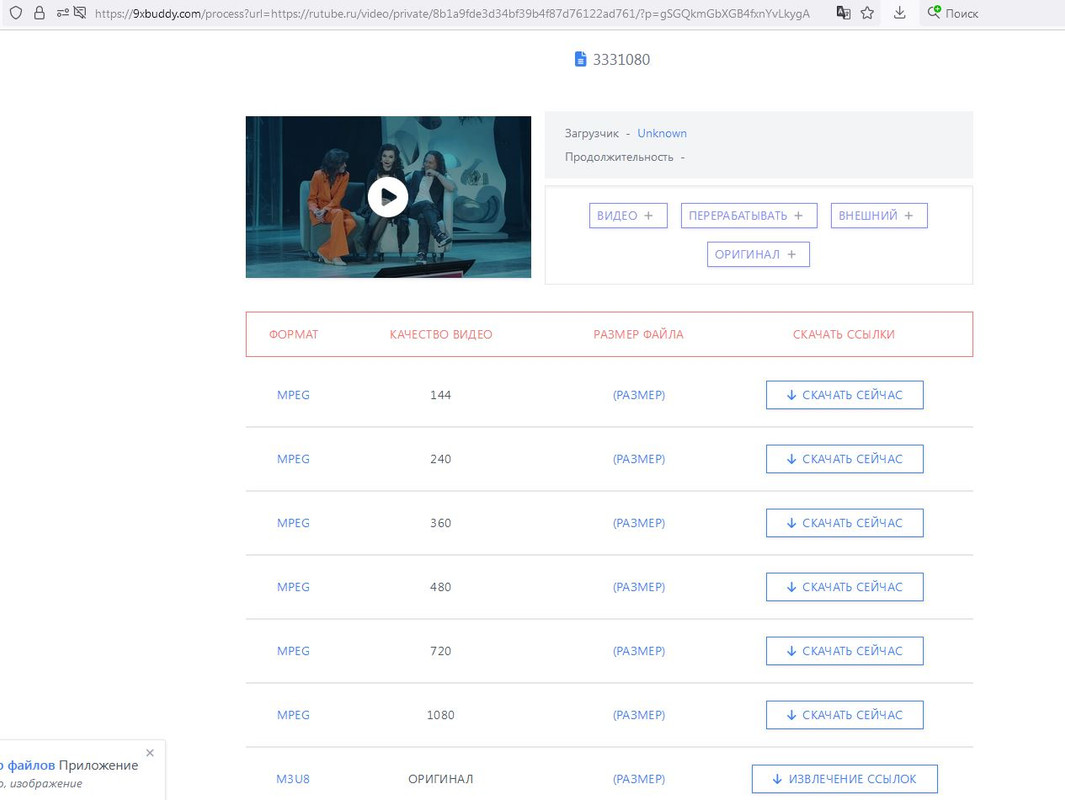The width and height of the screenshot is (1065, 800).
Task: Click the MPEG format link in 360 row
Action: (x=293, y=523)
